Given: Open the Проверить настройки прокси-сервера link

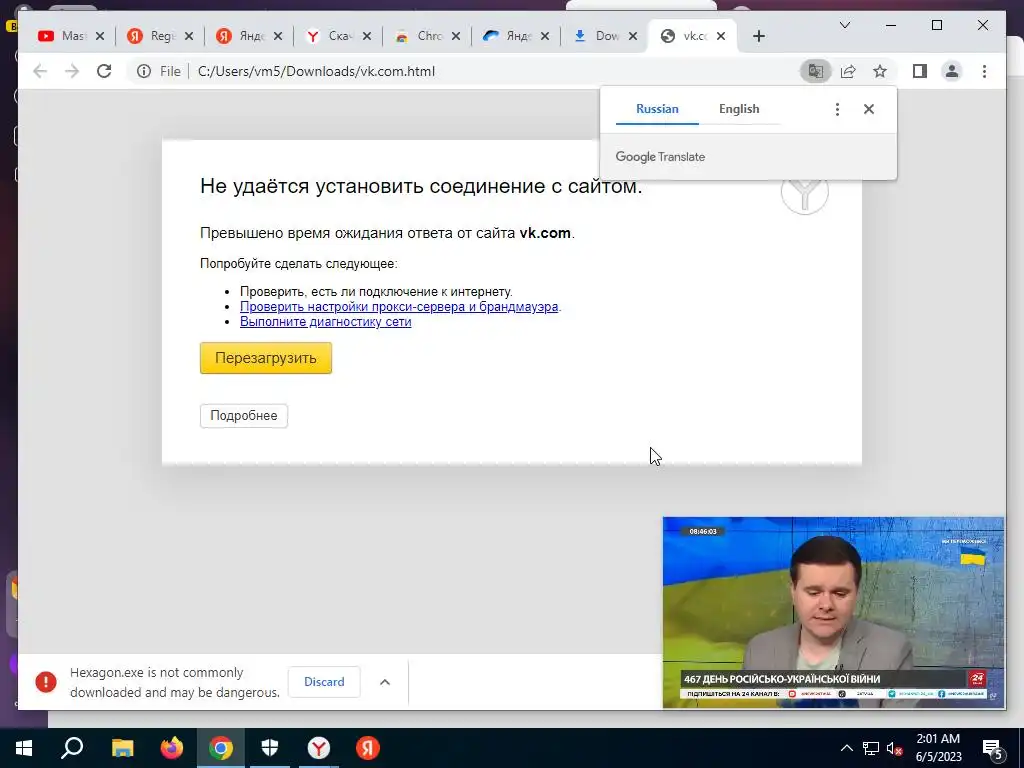Looking at the screenshot, I should (x=399, y=306).
